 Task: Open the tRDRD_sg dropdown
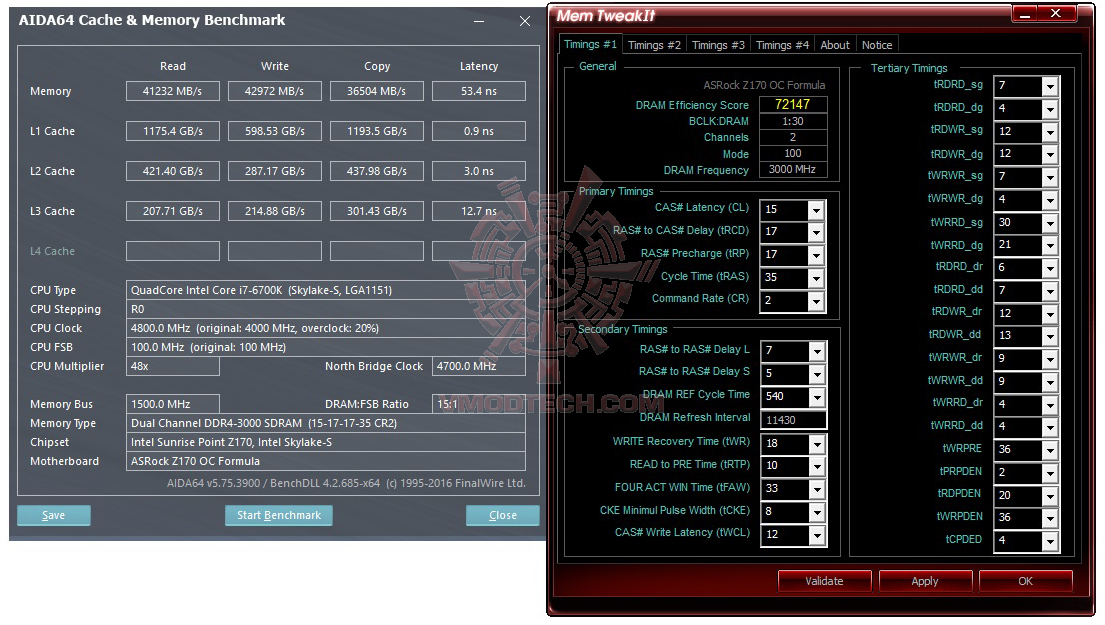(x=1050, y=86)
